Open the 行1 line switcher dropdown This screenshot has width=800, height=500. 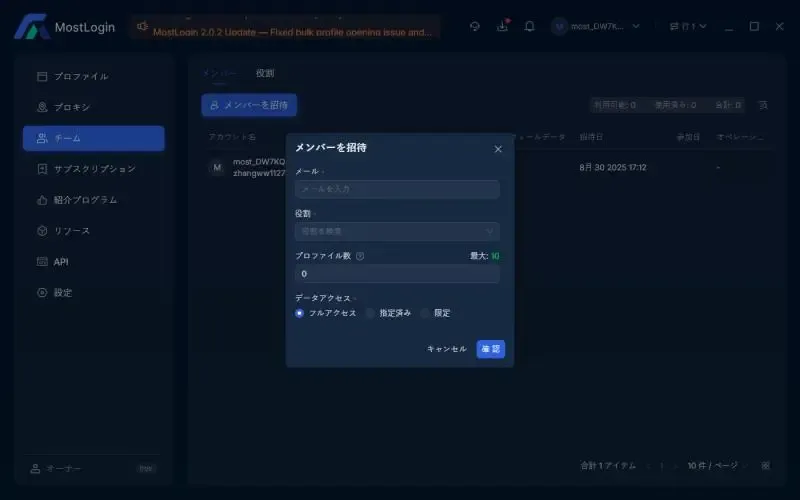(x=688, y=26)
